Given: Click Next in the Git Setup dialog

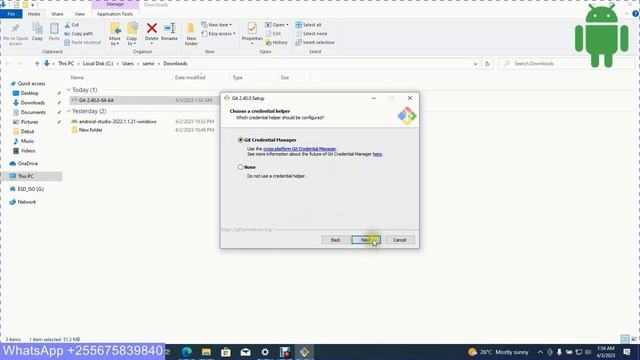Looking at the screenshot, I should [x=366, y=240].
